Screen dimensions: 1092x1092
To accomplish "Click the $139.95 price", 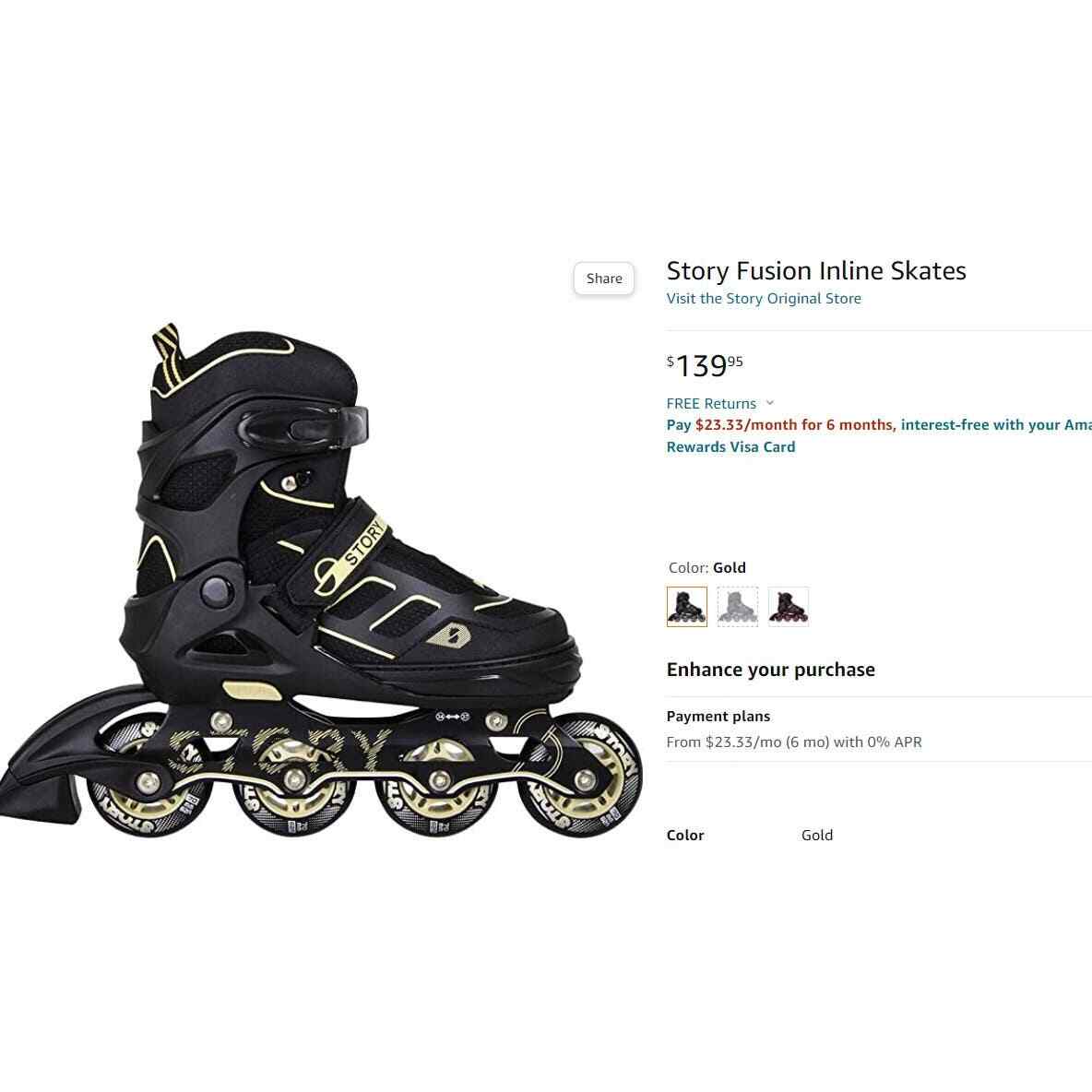I will tap(705, 365).
